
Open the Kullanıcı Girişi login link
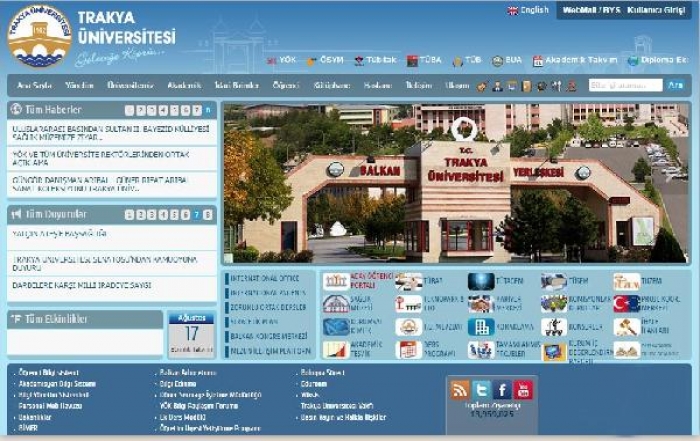click(x=656, y=10)
